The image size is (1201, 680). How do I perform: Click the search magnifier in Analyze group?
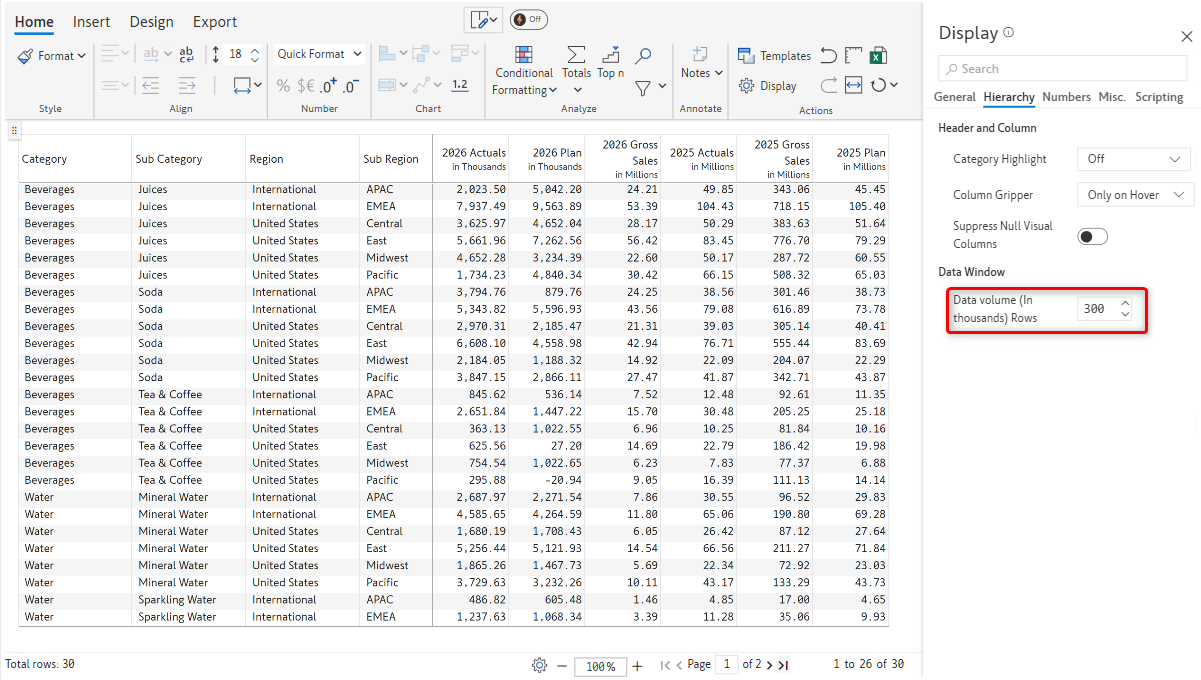(x=644, y=56)
